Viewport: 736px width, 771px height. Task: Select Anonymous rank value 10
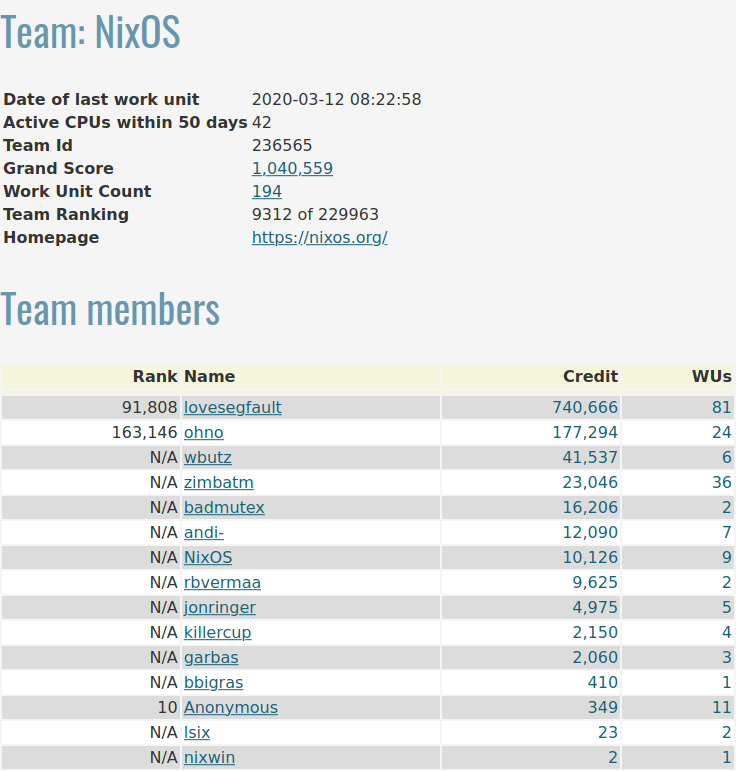168,708
